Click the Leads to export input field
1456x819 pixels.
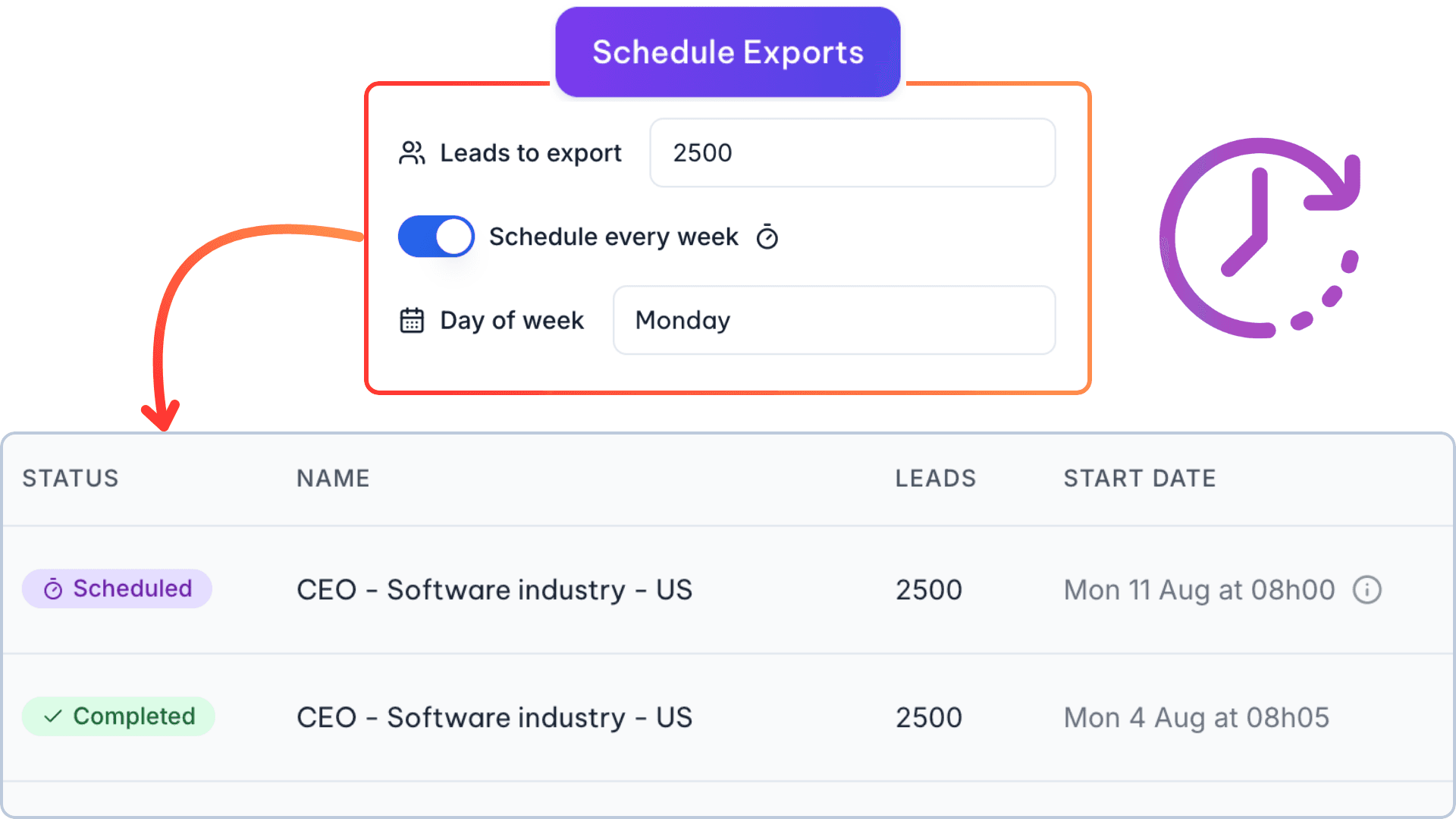click(x=852, y=152)
